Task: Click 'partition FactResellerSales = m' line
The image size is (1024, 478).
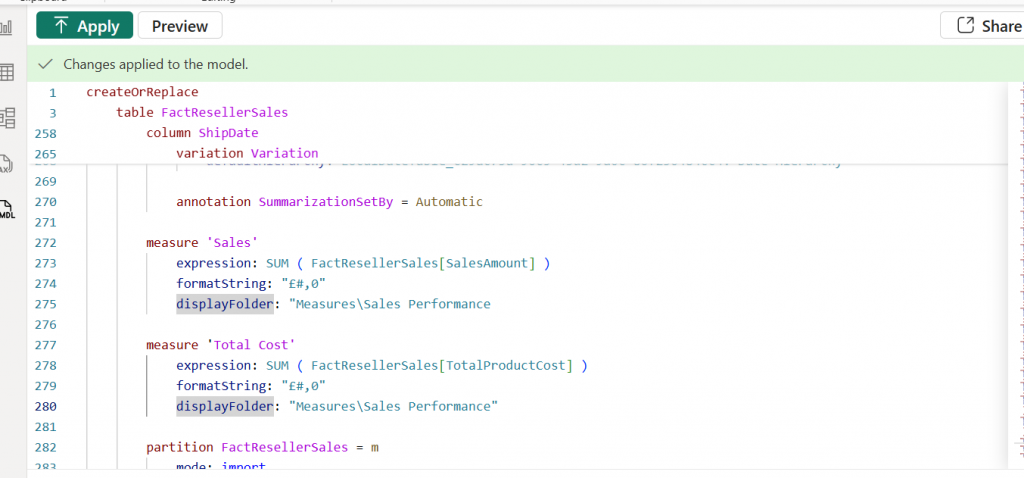Action: coord(262,447)
